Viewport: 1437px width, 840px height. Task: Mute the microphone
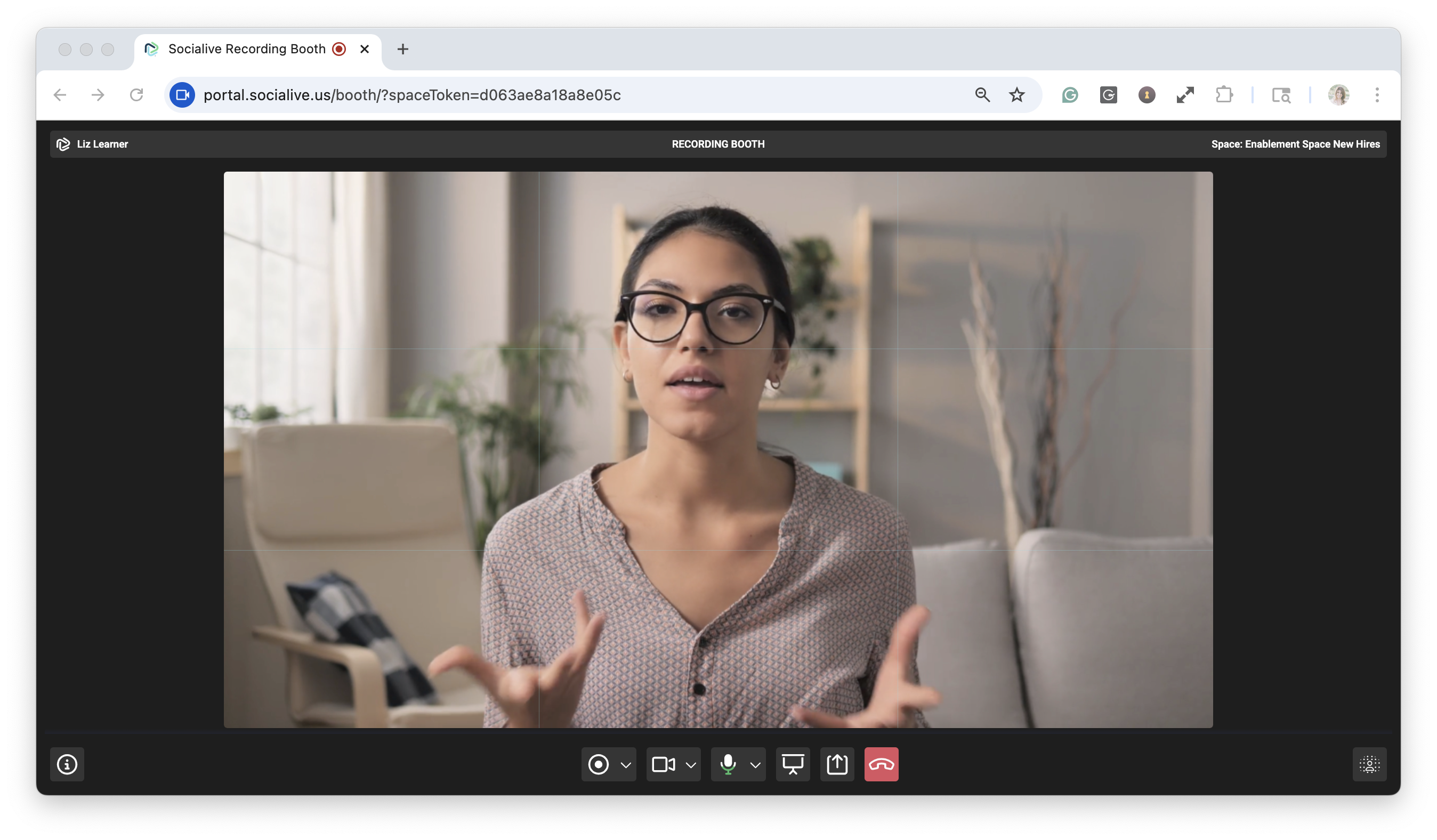point(728,764)
